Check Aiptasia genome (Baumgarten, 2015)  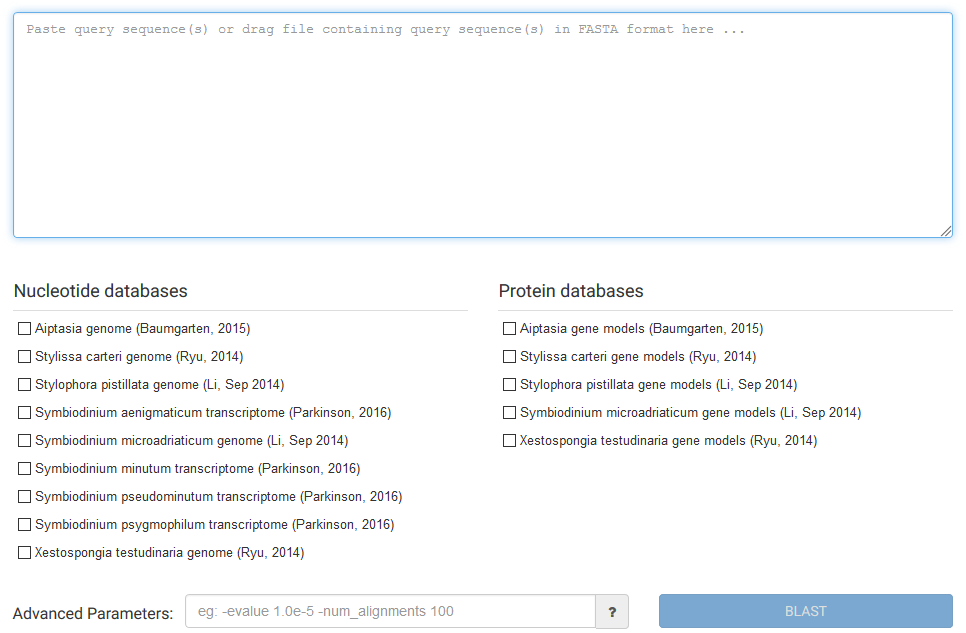click(25, 329)
